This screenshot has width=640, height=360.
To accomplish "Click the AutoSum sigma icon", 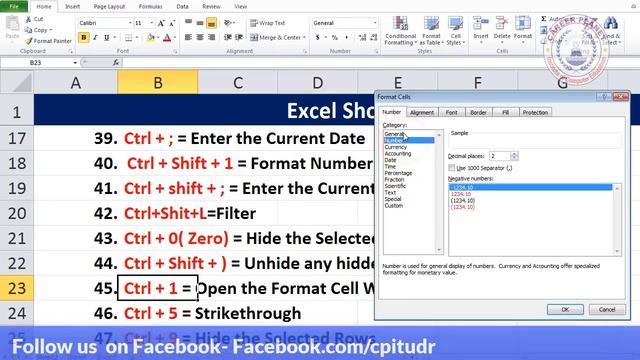I will tap(544, 19).
